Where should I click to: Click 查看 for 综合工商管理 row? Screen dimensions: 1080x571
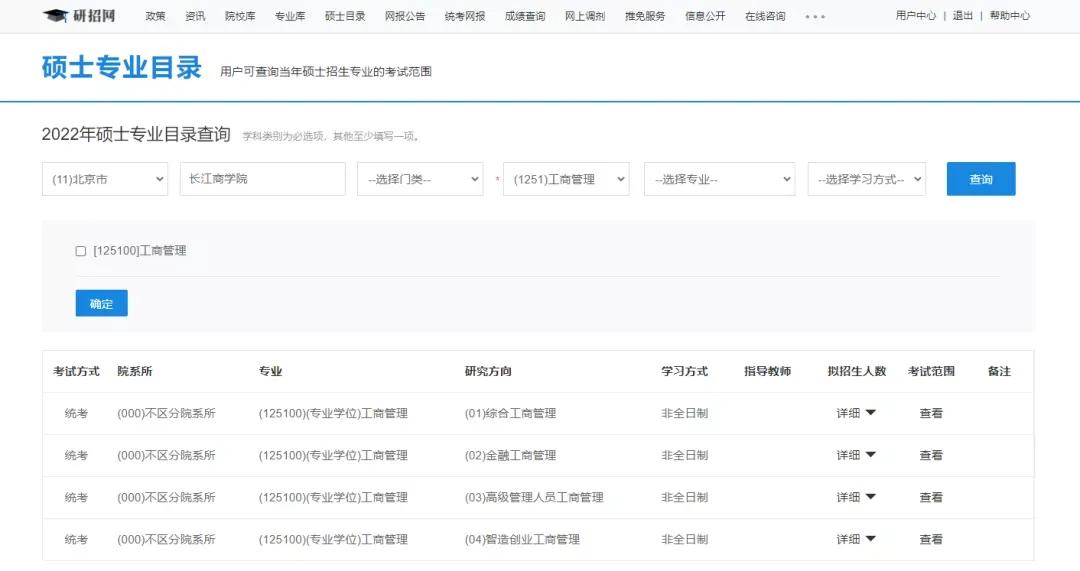point(931,413)
